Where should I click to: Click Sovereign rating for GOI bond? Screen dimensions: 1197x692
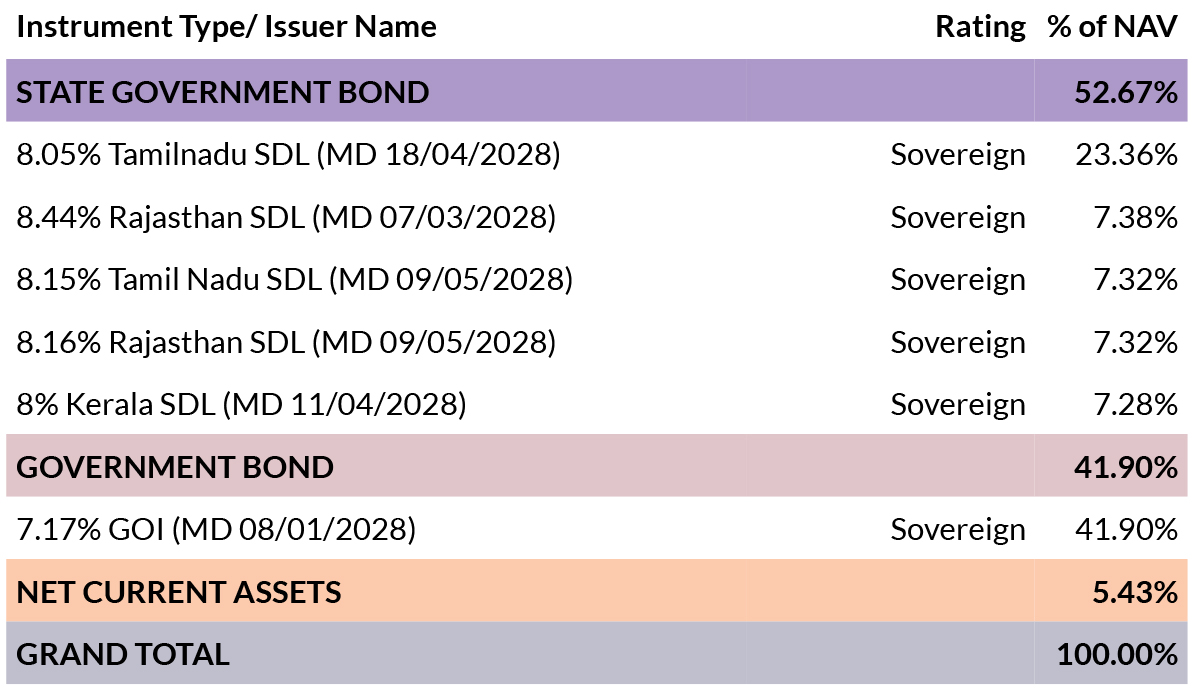[x=957, y=530]
